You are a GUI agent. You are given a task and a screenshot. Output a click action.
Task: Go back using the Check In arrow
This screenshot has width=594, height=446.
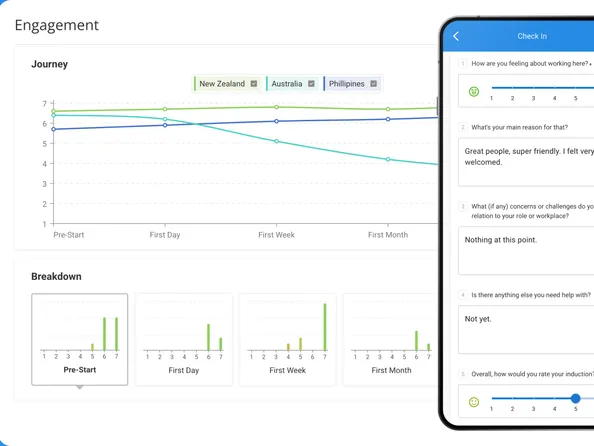tap(456, 36)
